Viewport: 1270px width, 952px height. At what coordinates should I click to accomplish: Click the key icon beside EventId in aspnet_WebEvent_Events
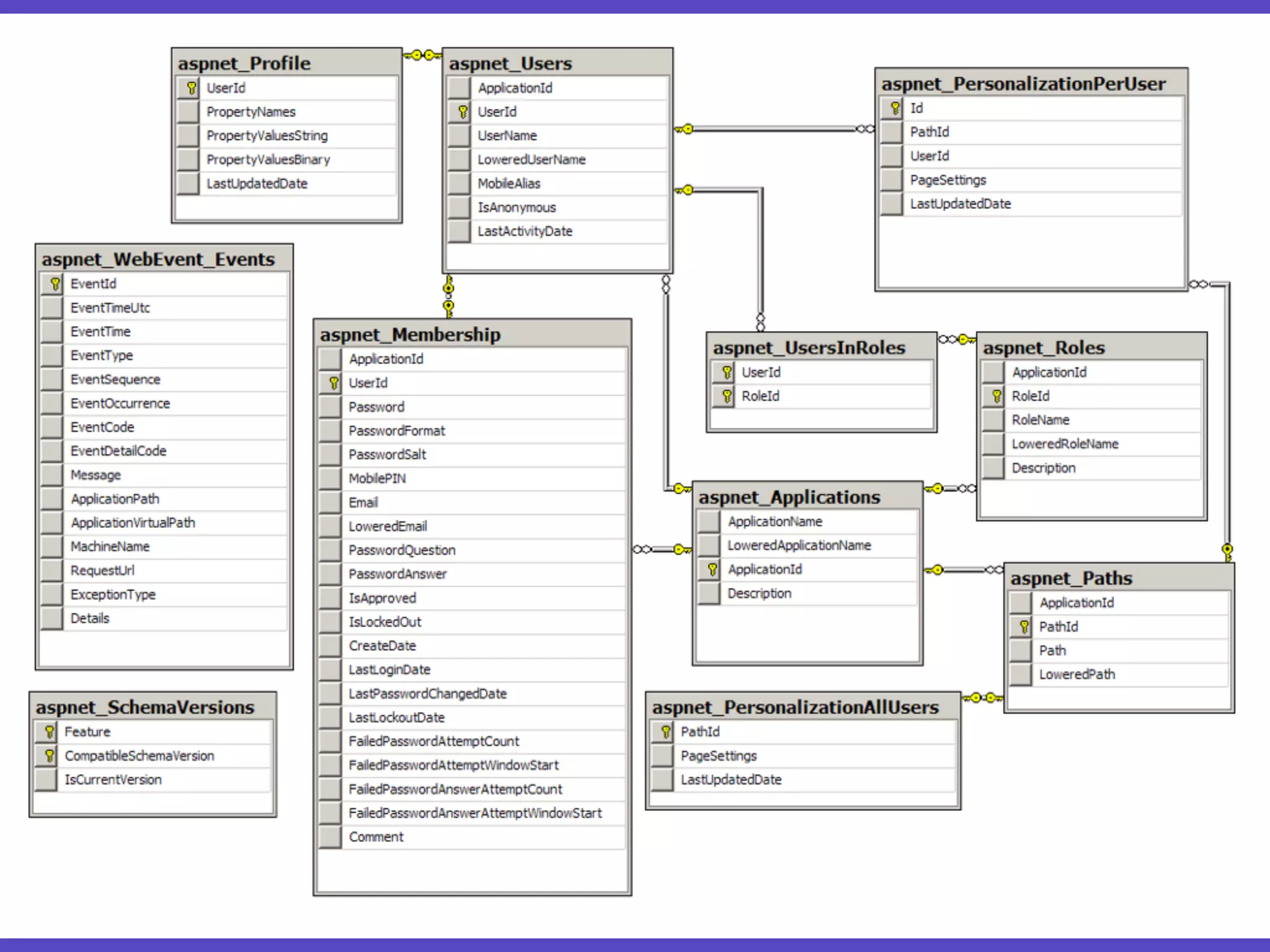click(x=55, y=284)
